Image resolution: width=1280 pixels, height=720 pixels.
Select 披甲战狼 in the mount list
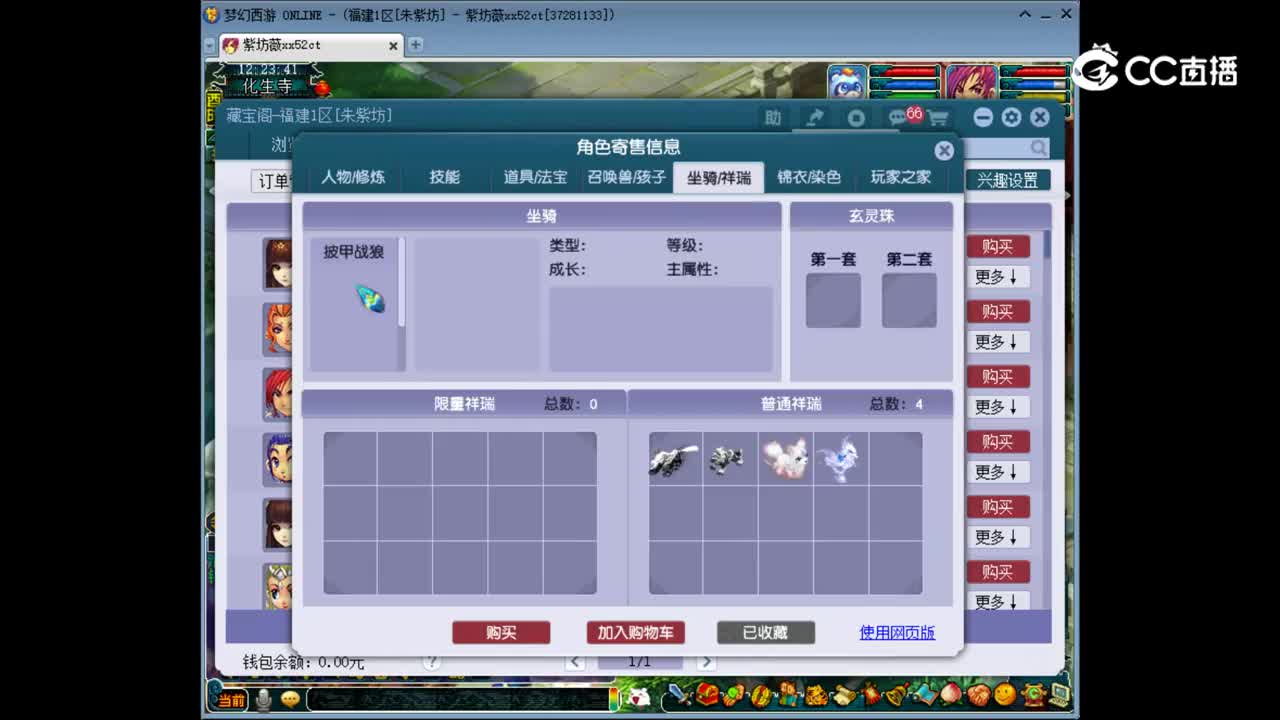pyautogui.click(x=353, y=252)
